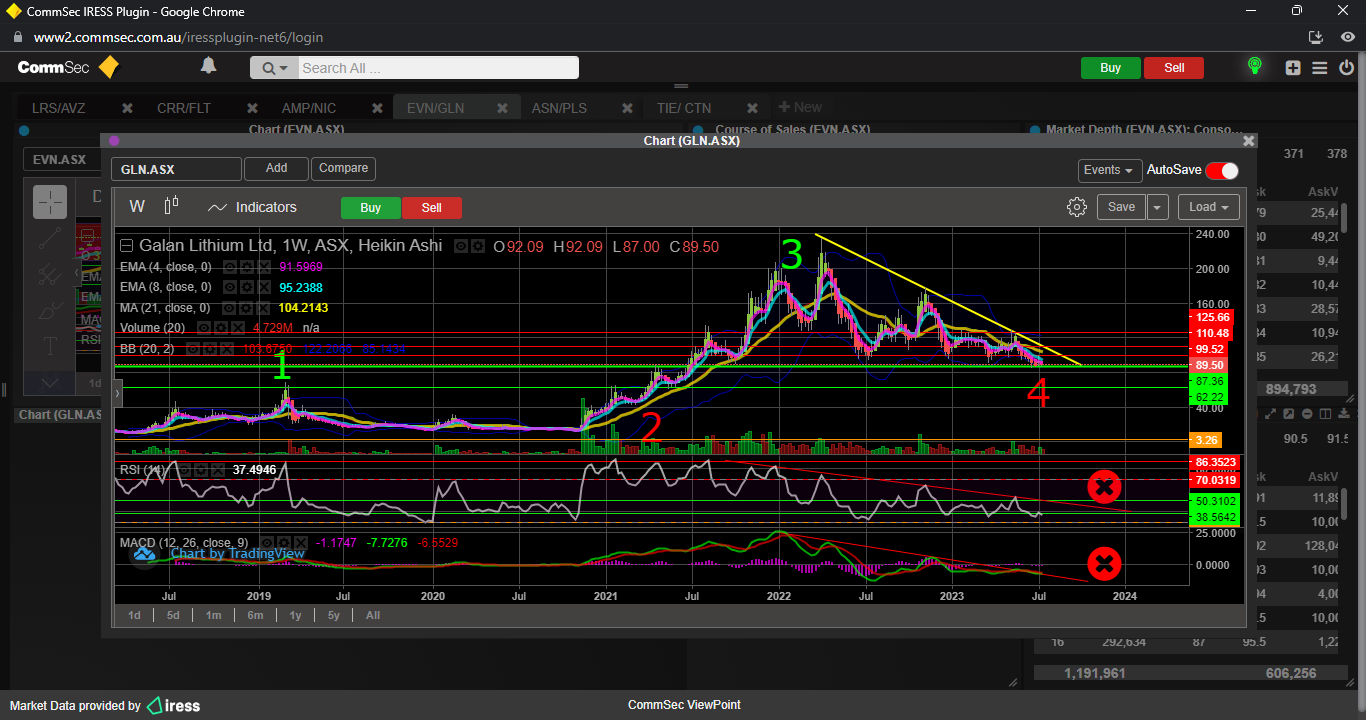Expand the Load dropdown

point(1209,207)
